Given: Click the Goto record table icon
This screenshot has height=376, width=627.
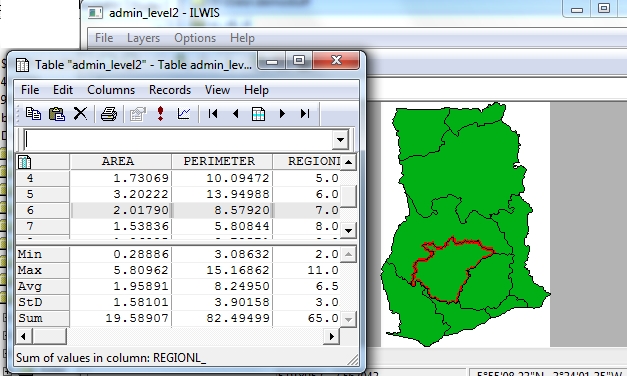Looking at the screenshot, I should (258, 114).
